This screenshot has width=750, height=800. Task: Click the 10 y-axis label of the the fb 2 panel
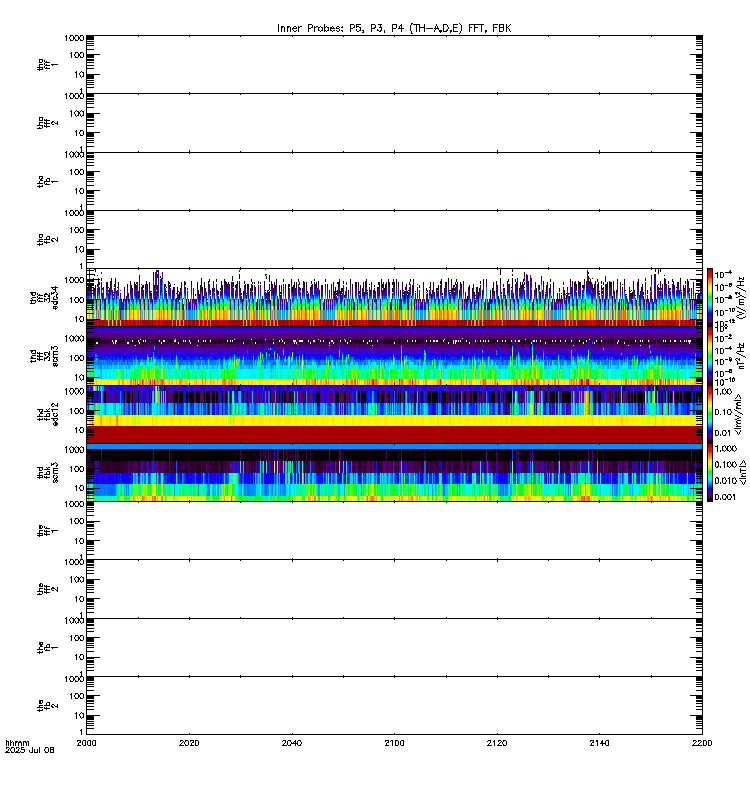click(79, 715)
